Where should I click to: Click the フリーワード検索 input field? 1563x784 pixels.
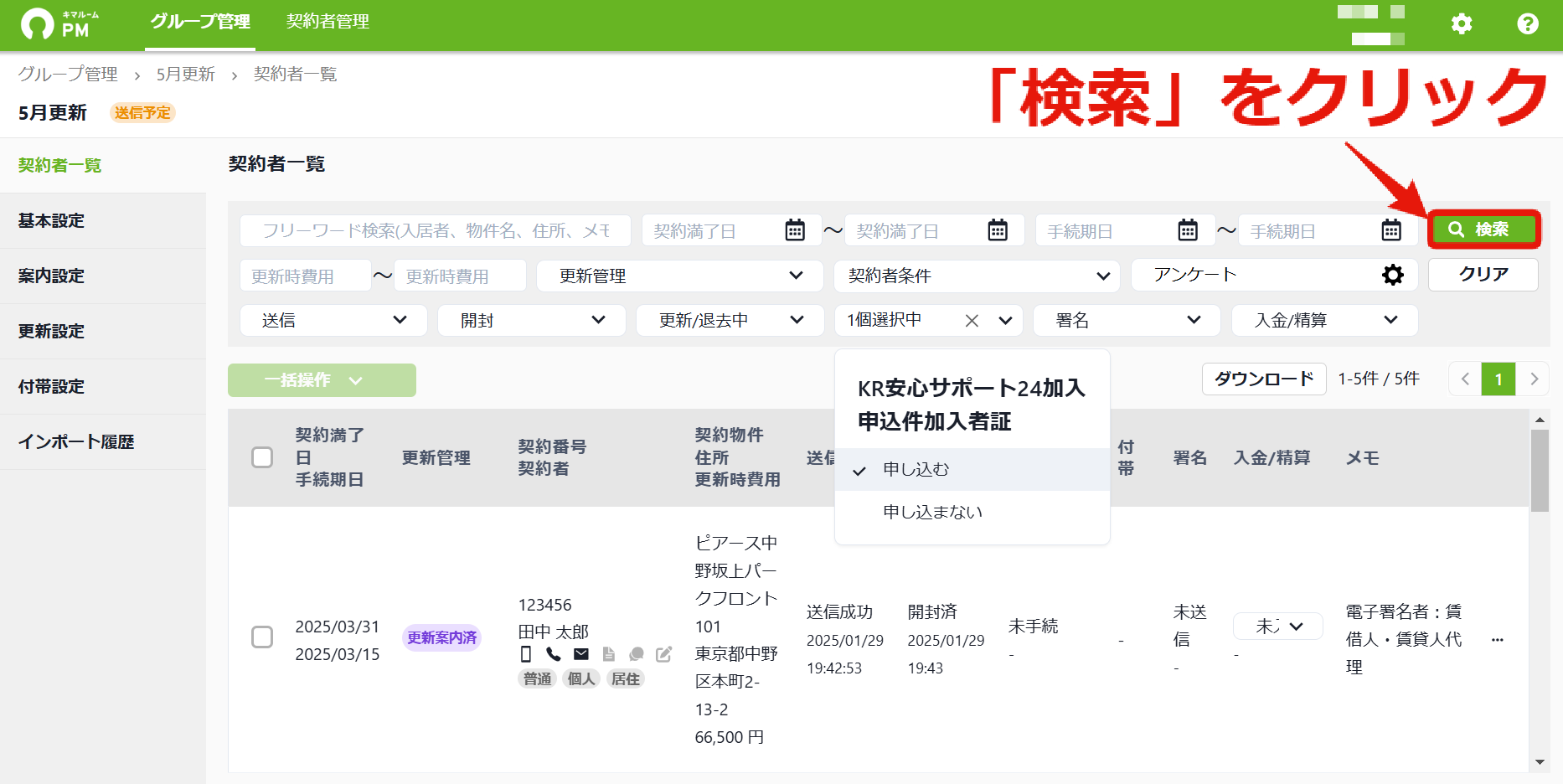(436, 230)
